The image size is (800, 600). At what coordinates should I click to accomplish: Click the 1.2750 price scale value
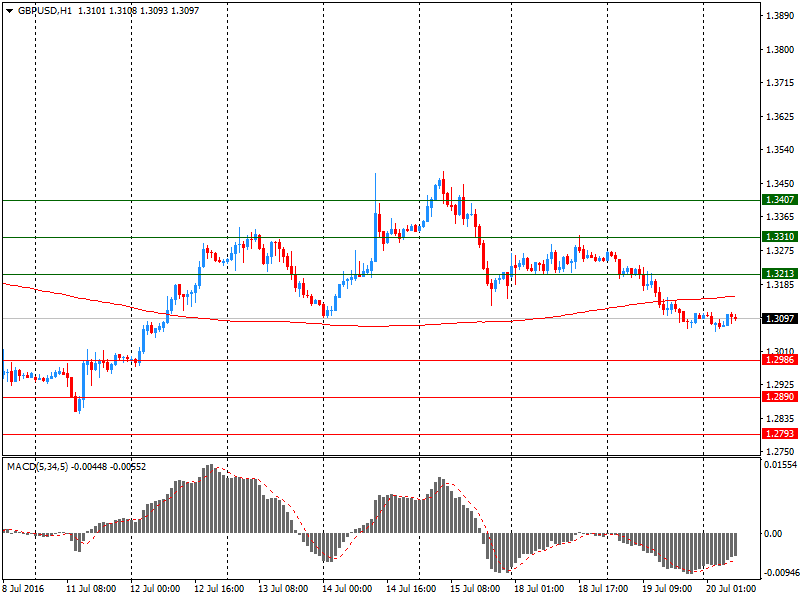(780, 452)
